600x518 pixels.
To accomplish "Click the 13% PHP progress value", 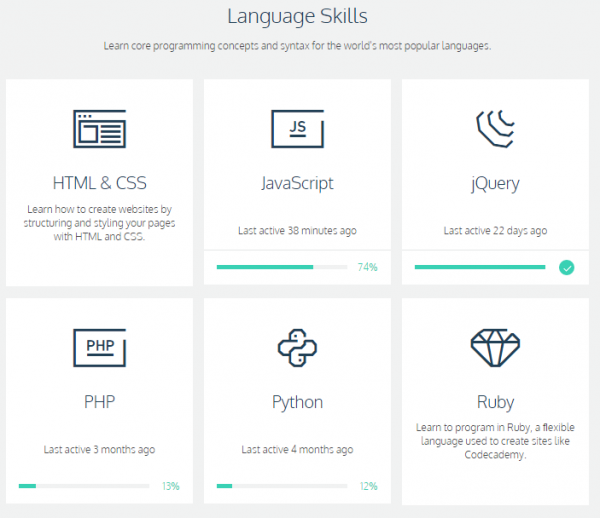I will click(x=171, y=486).
